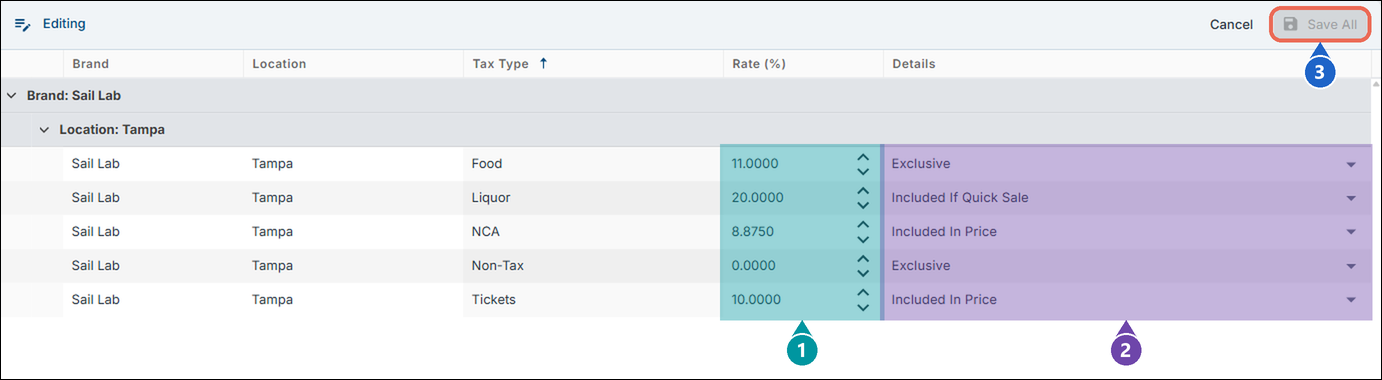Click the Cancel button

[x=1231, y=24]
